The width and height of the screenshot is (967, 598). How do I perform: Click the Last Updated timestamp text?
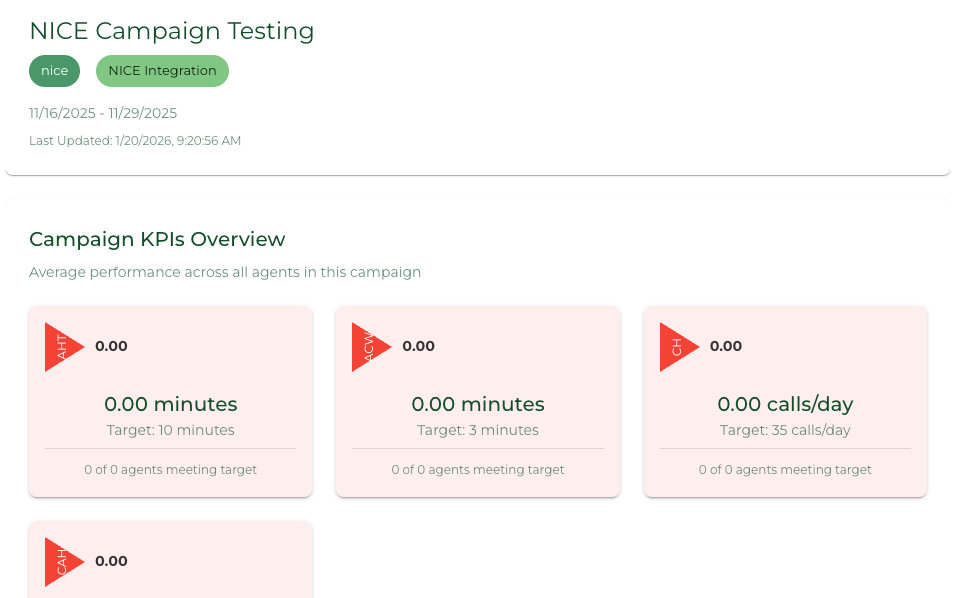coord(135,141)
